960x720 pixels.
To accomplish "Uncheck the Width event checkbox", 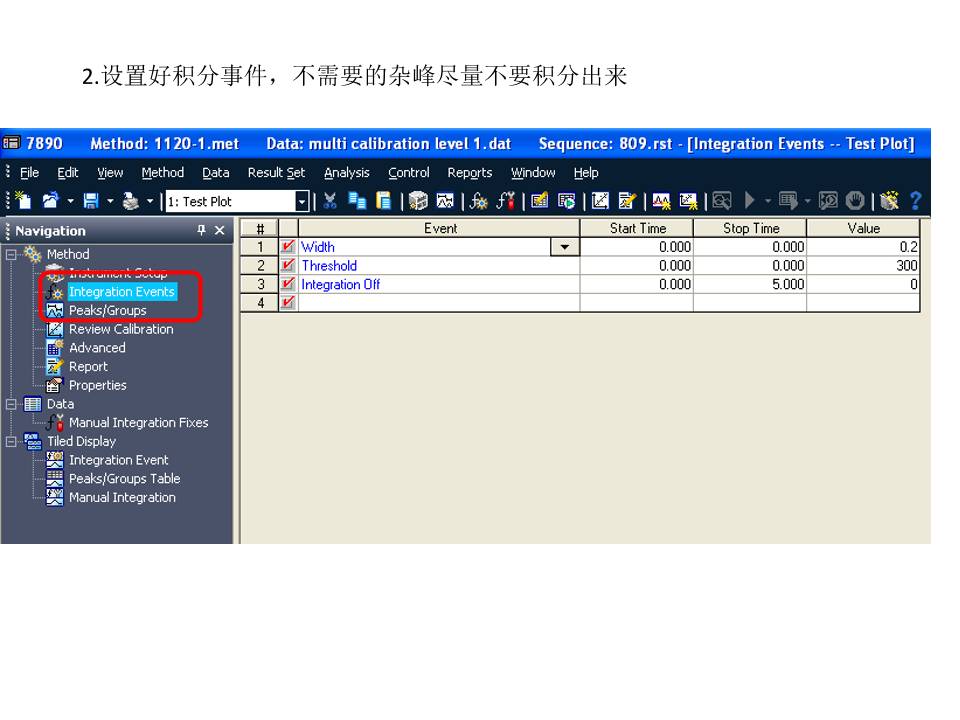I will tap(289, 247).
